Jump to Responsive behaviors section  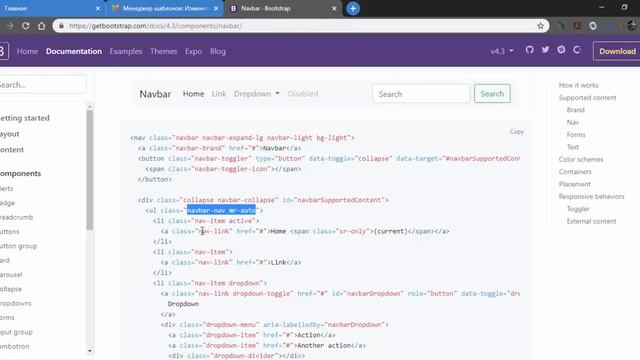pos(591,196)
